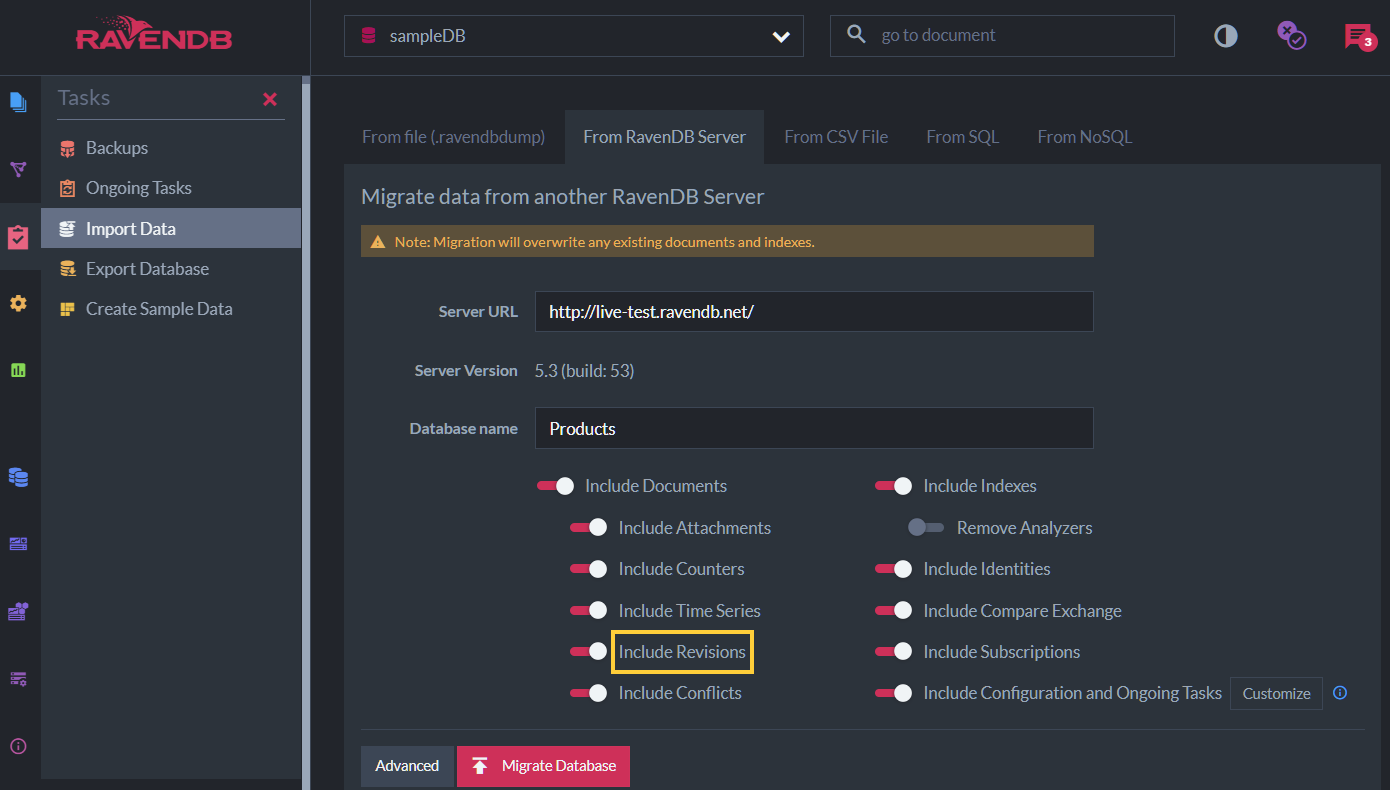The image size is (1390, 790).
Task: Toggle Include Counters switch
Action: 588,569
